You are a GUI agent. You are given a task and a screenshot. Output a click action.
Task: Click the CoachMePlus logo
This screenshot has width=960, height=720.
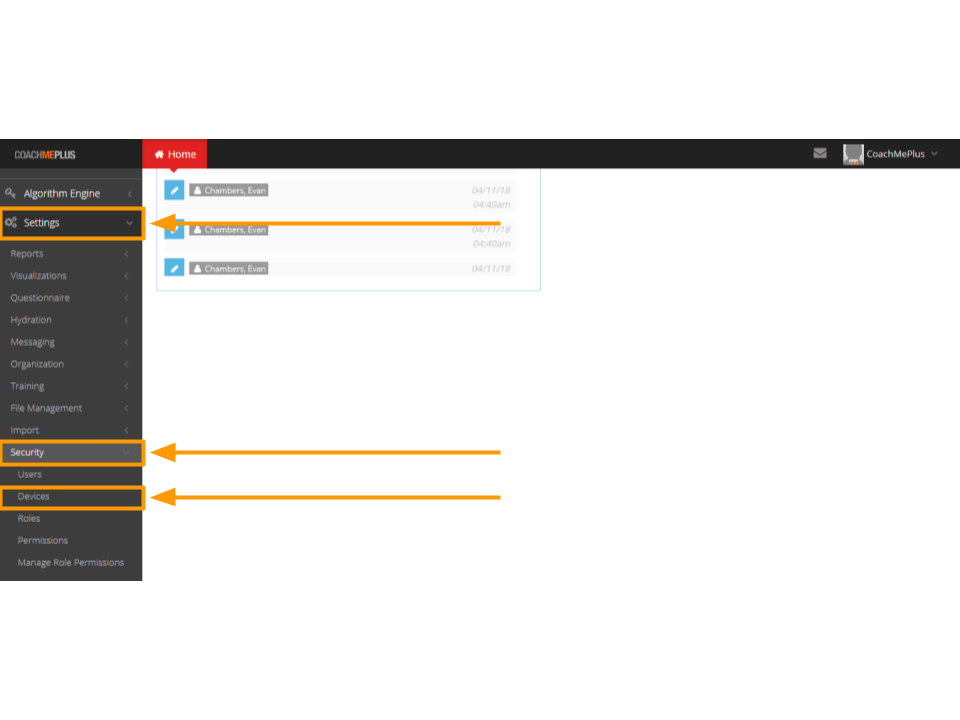(45, 155)
